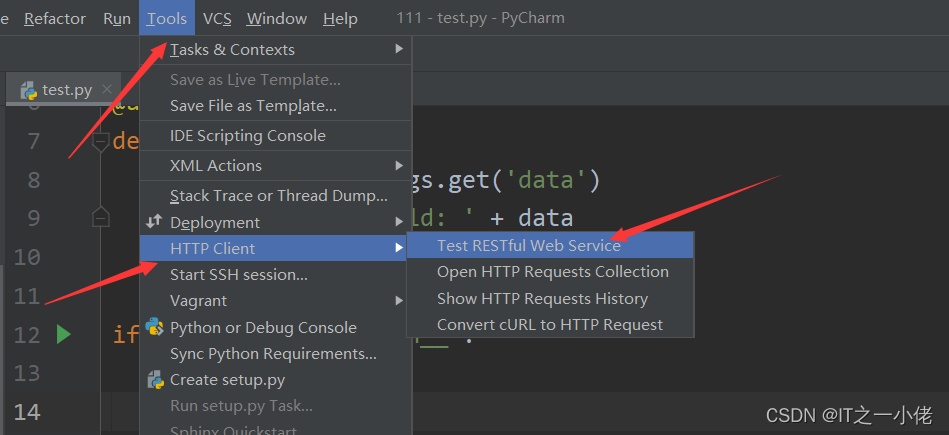Click line number 8 in the gutter

(33, 180)
